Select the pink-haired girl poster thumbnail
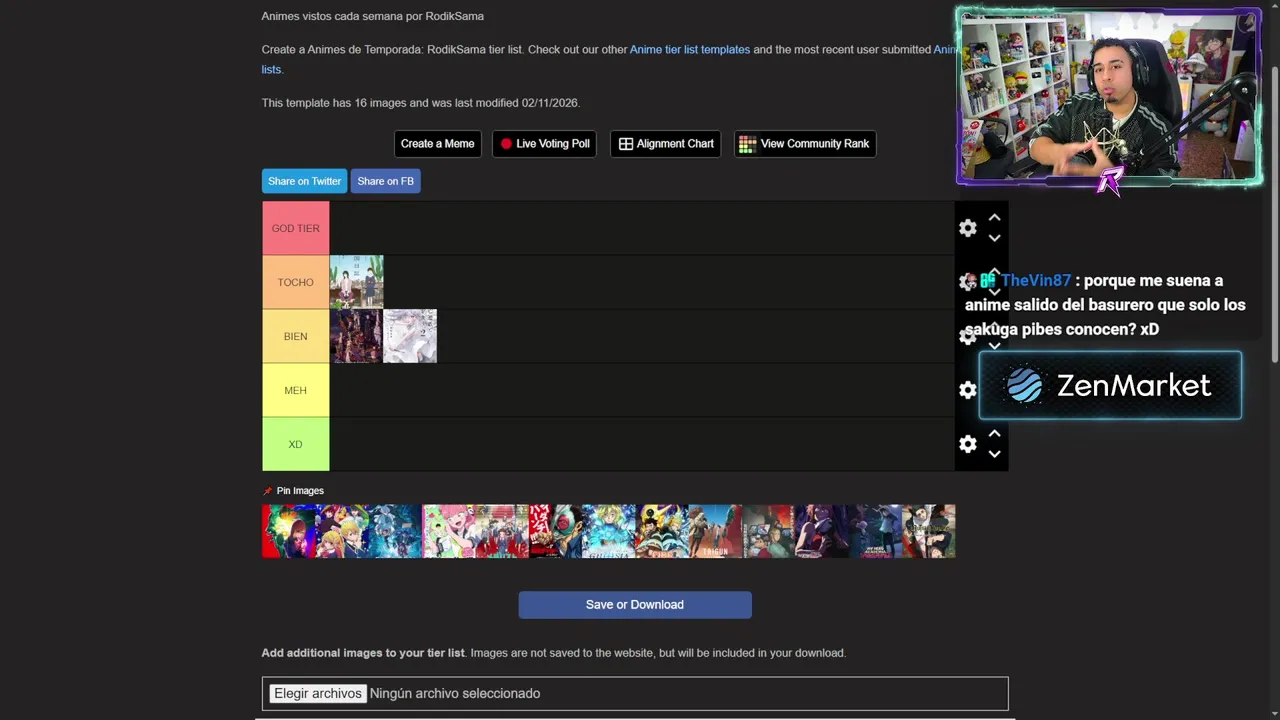This screenshot has width=1280, height=720. (449, 531)
